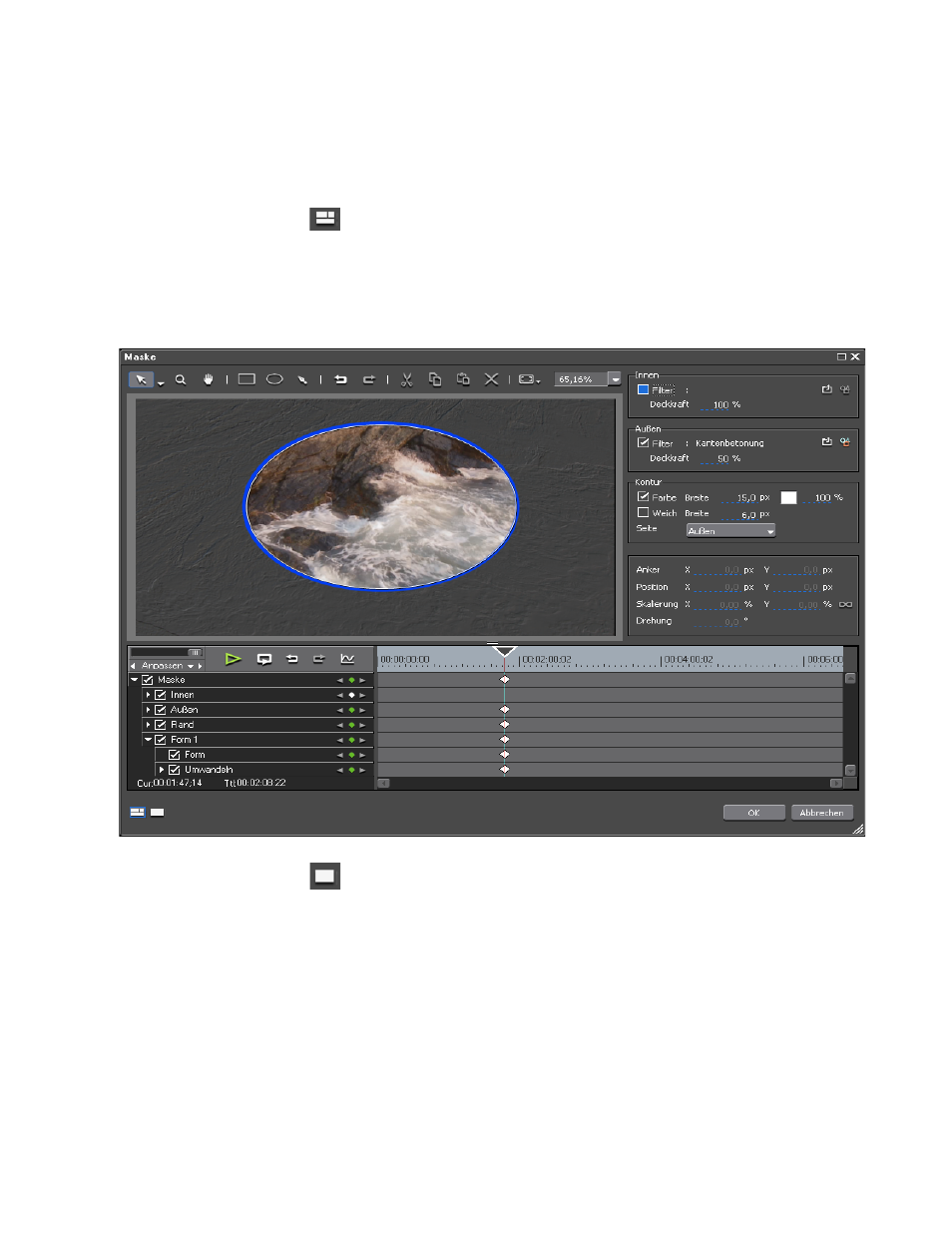This screenshot has width=952, height=1233.
Task: Click the Abbrechen button
Action: (821, 813)
